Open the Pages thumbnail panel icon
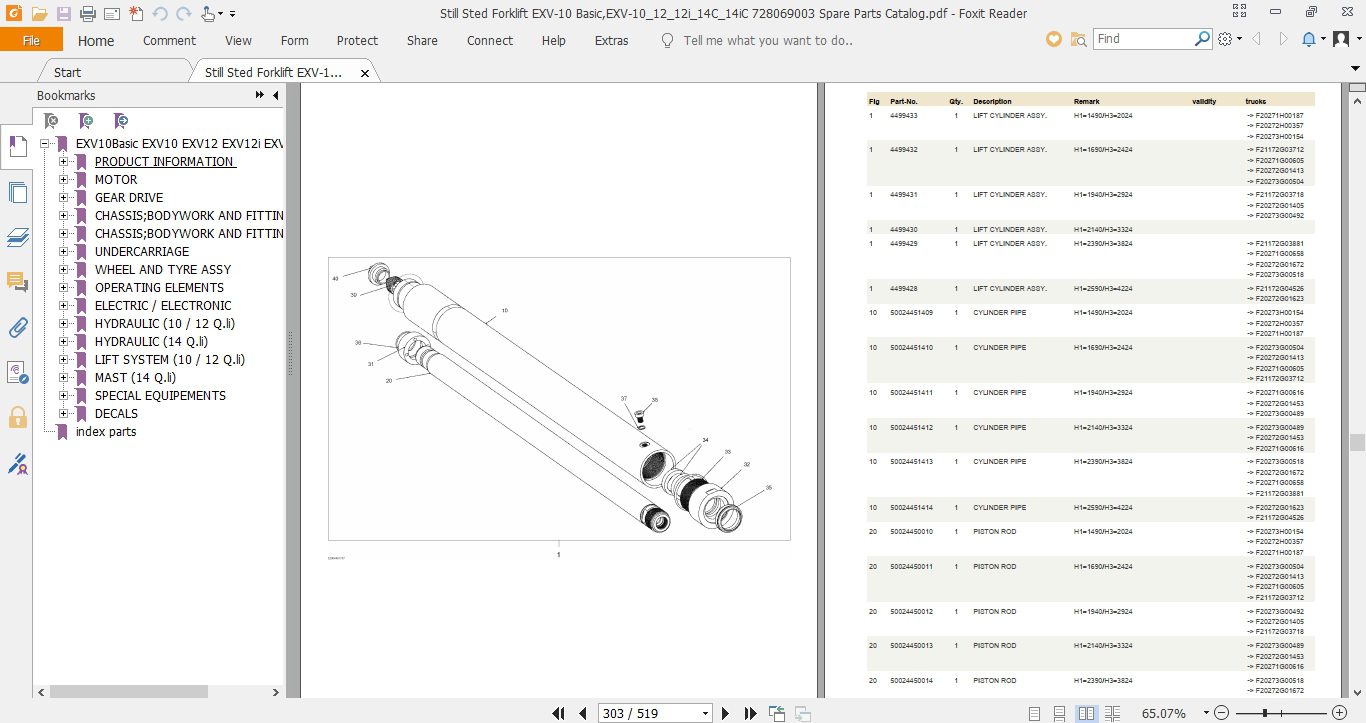The image size is (1366, 723). [x=17, y=192]
